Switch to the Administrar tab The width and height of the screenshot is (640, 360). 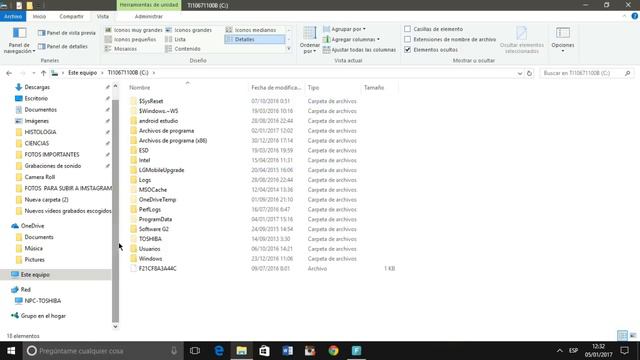(149, 16)
